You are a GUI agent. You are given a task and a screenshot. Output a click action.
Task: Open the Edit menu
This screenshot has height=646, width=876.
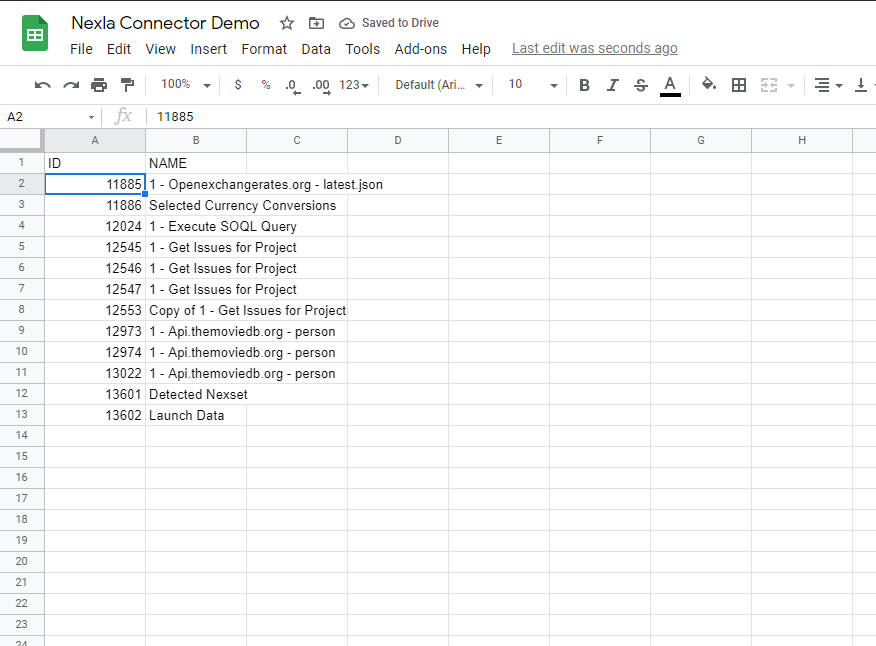point(119,49)
